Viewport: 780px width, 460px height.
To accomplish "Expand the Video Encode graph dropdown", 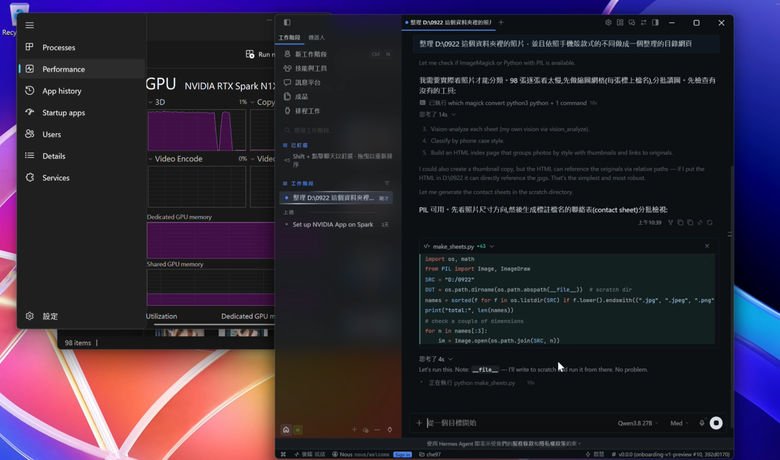I will (150, 159).
